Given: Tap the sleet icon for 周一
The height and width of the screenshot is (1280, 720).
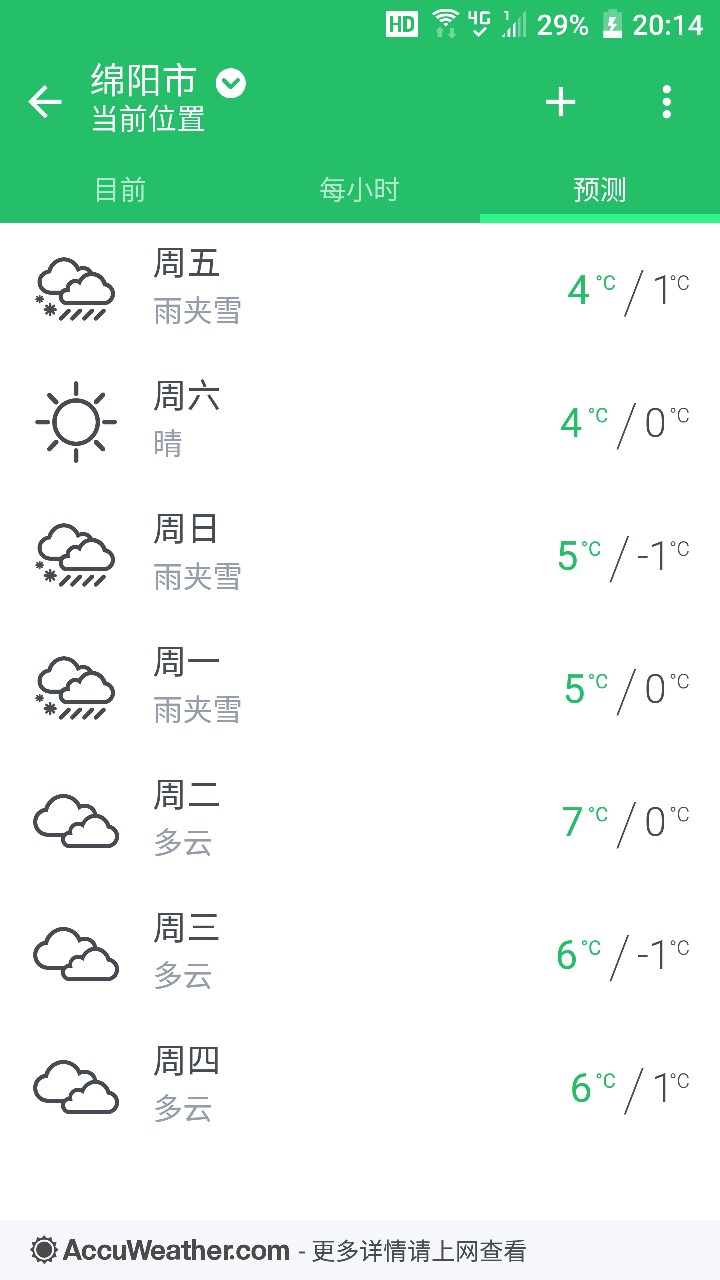Looking at the screenshot, I should click(75, 688).
